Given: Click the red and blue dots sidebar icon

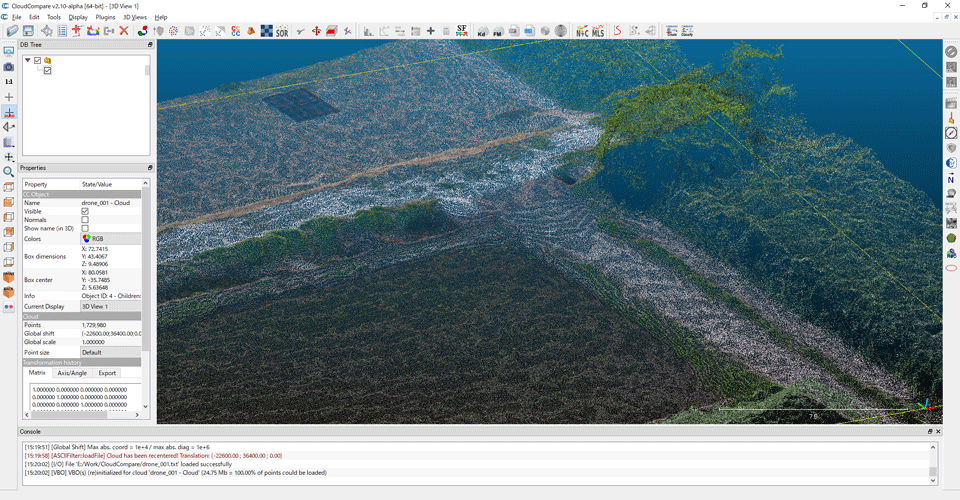Looking at the screenshot, I should (x=9, y=307).
